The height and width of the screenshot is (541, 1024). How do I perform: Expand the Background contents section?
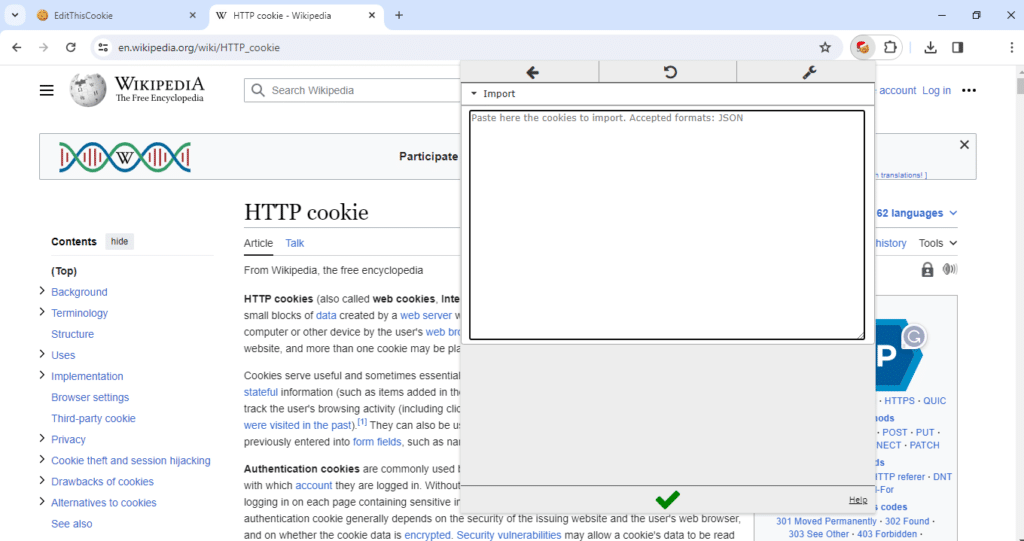pyautogui.click(x=42, y=291)
